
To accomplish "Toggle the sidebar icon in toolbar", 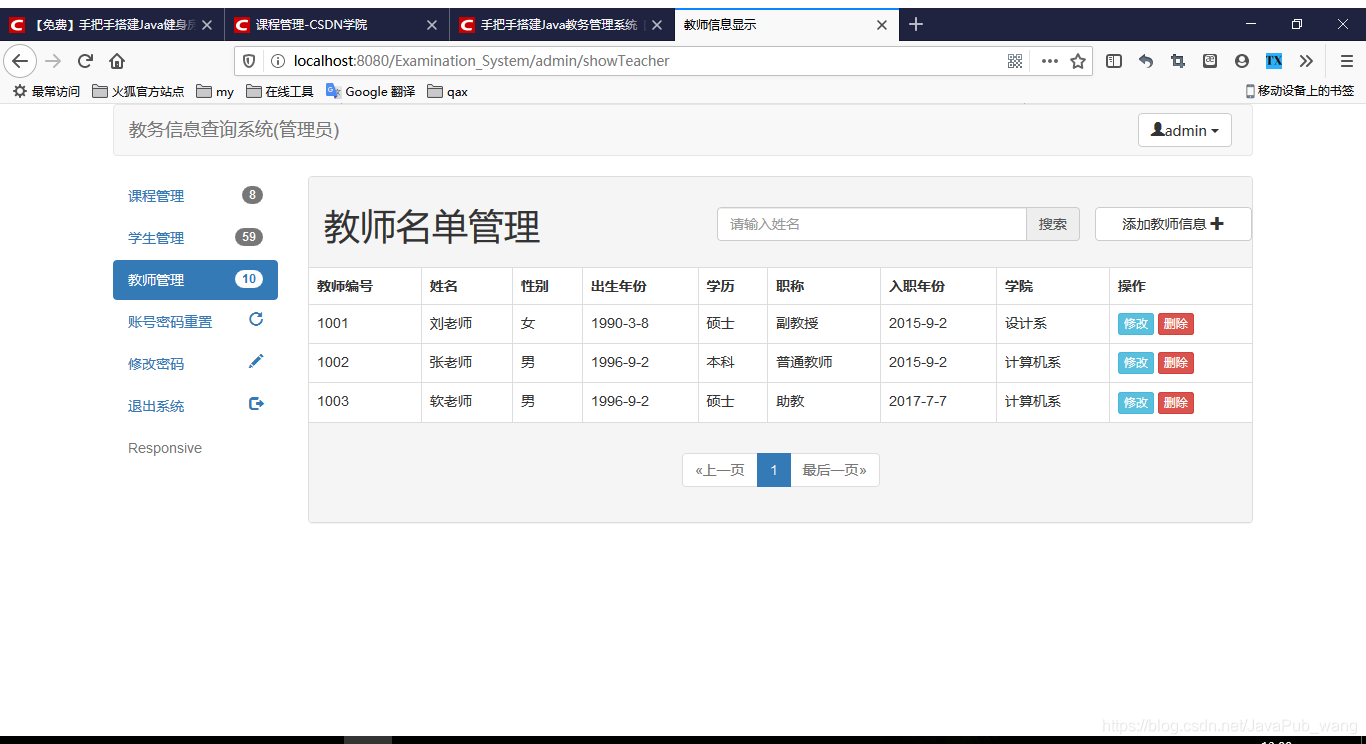I will click(1114, 61).
